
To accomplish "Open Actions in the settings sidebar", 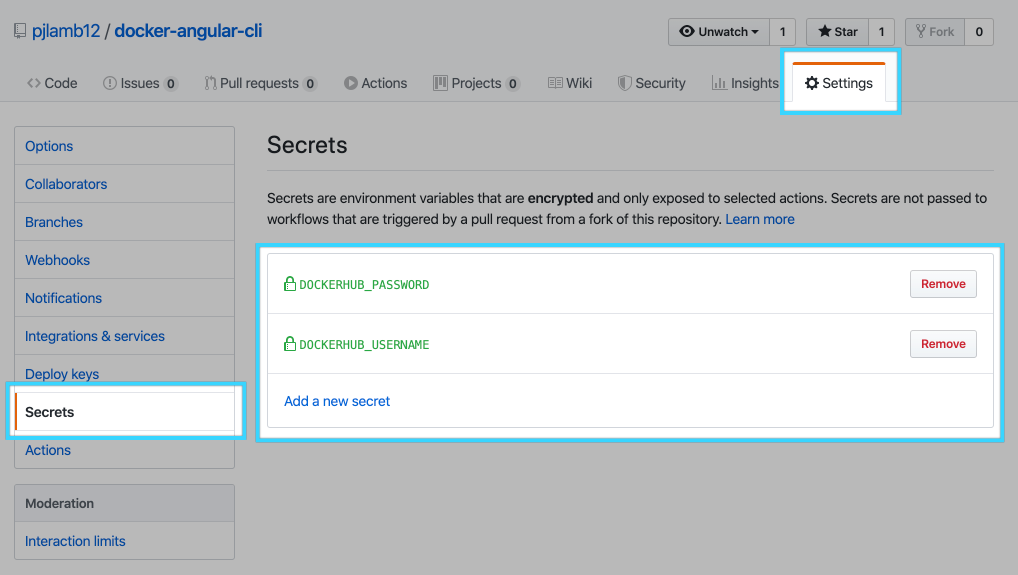I will tap(124, 450).
